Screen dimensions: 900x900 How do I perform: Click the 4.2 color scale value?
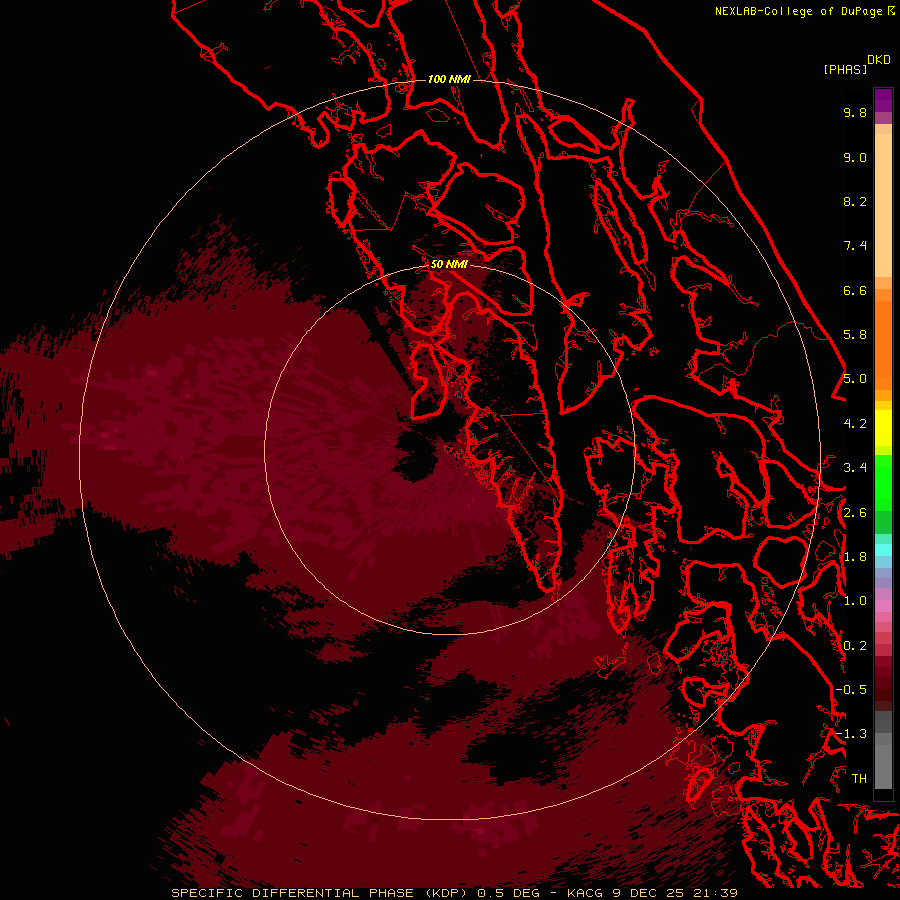(x=855, y=424)
